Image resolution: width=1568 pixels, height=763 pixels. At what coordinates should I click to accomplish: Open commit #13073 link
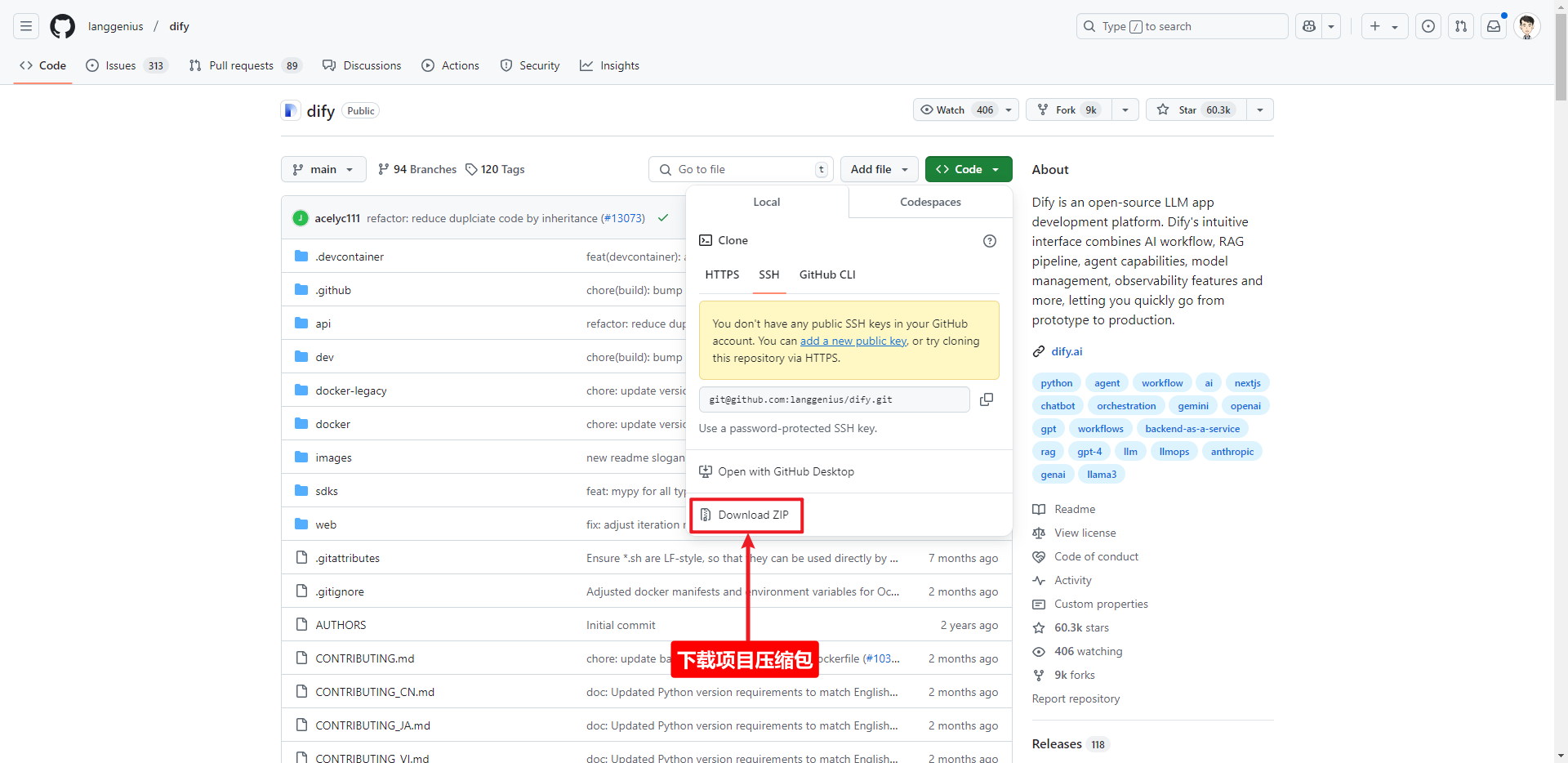(x=622, y=218)
